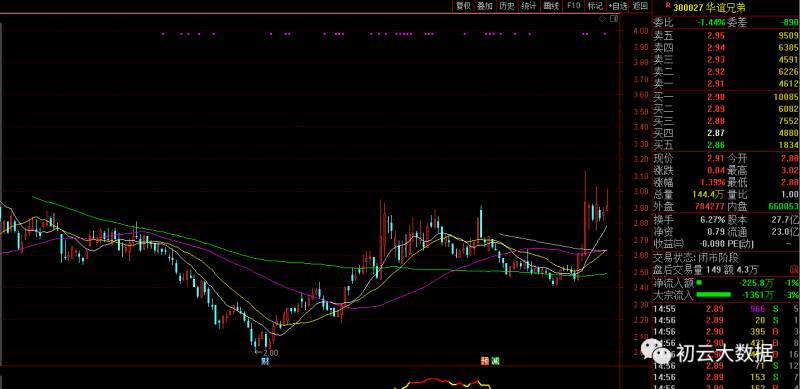Click the orange 预 forecast marker icon
The height and width of the screenshot is (389, 800).
coord(485,361)
